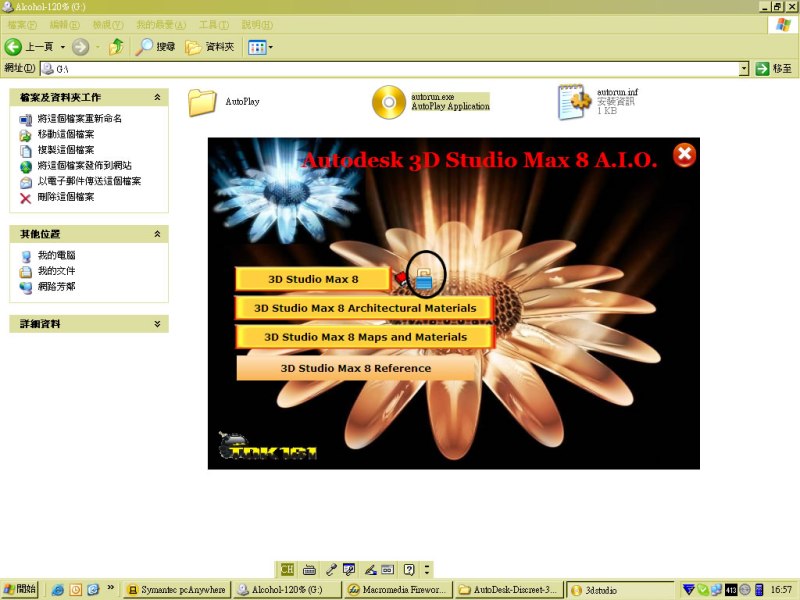Click the 3D Studio Max 8 button
The height and width of the screenshot is (600, 800).
point(313,279)
